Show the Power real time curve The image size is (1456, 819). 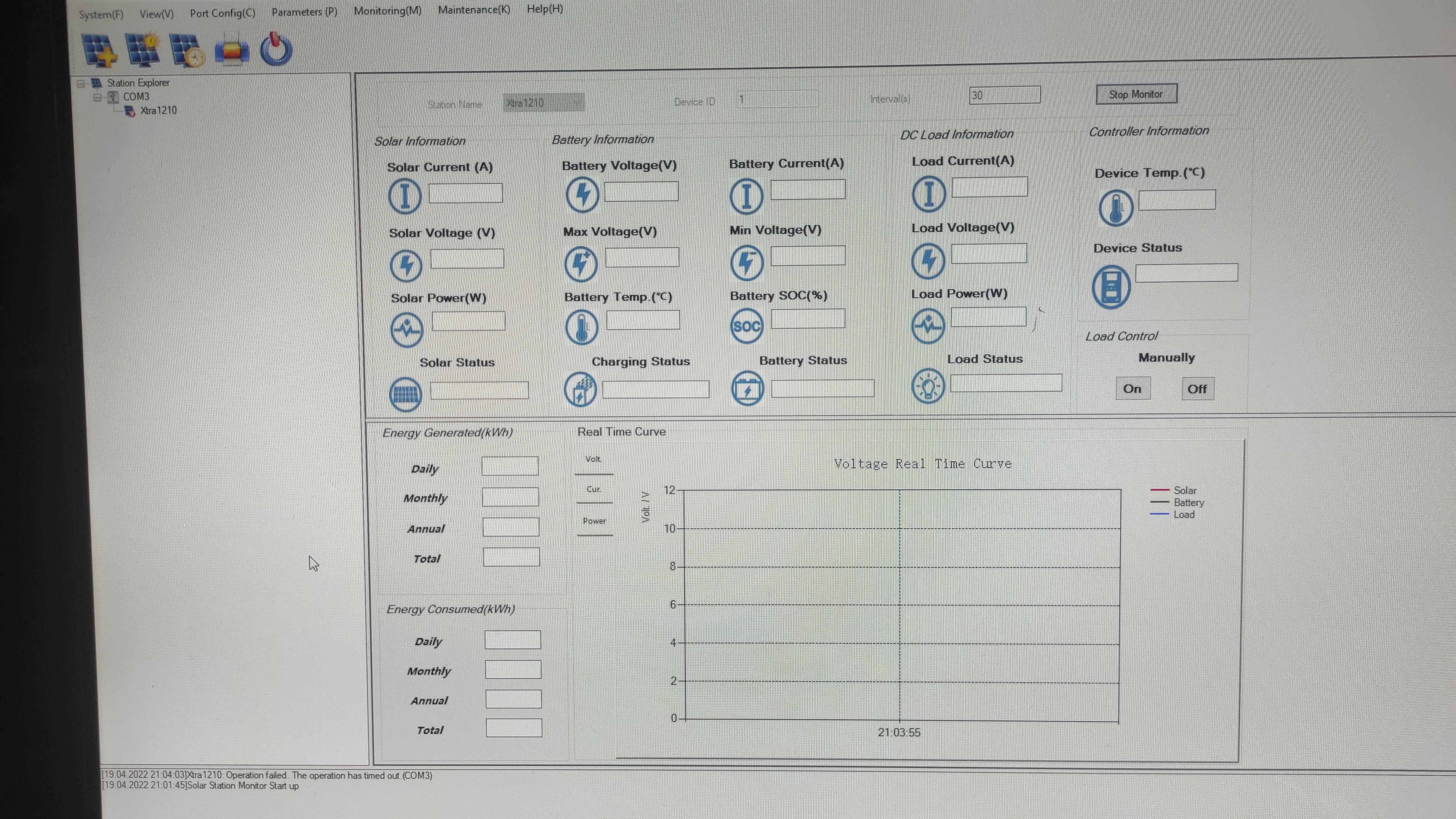point(594,522)
